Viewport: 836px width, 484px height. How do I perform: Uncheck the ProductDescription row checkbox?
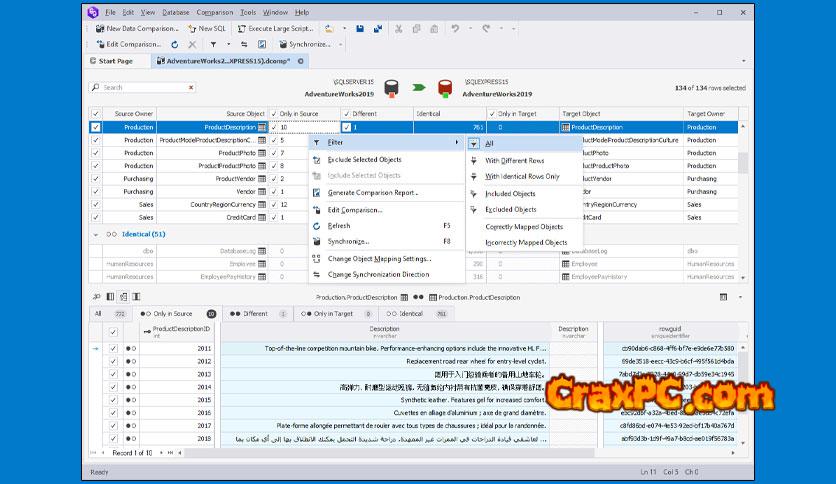coord(96,128)
